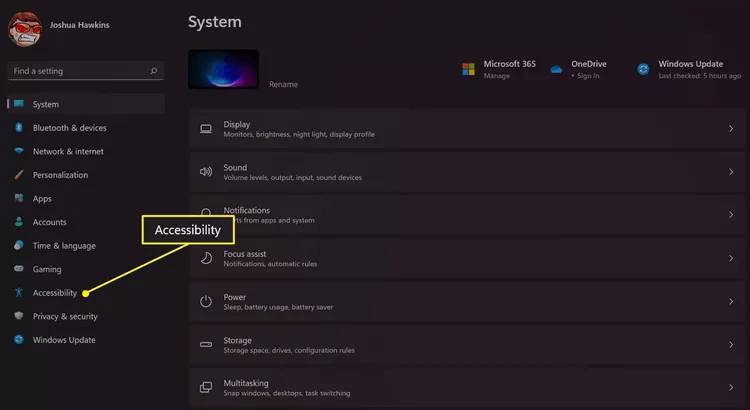Click the Apps grid icon in sidebar
750x410 pixels.
tap(19, 198)
